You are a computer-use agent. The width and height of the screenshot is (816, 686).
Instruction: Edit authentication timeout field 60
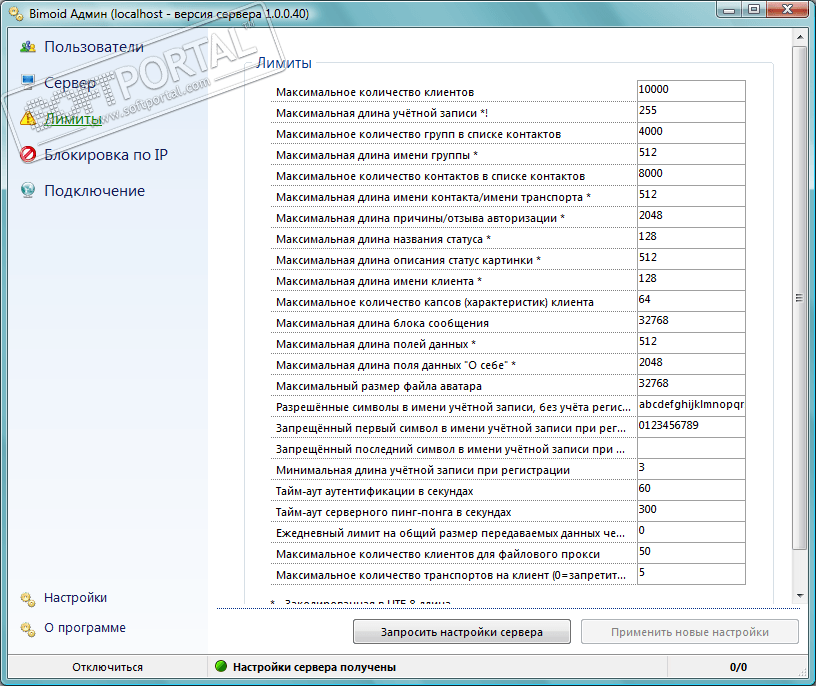coord(691,490)
